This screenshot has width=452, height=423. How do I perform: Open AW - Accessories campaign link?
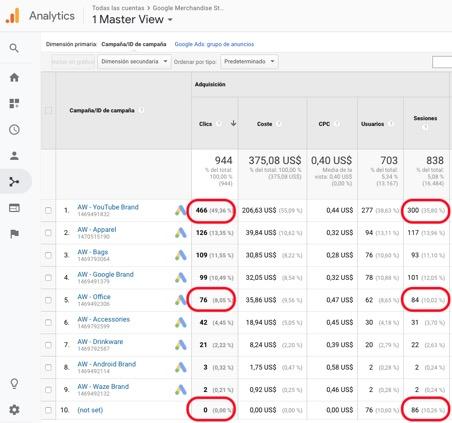(x=103, y=319)
